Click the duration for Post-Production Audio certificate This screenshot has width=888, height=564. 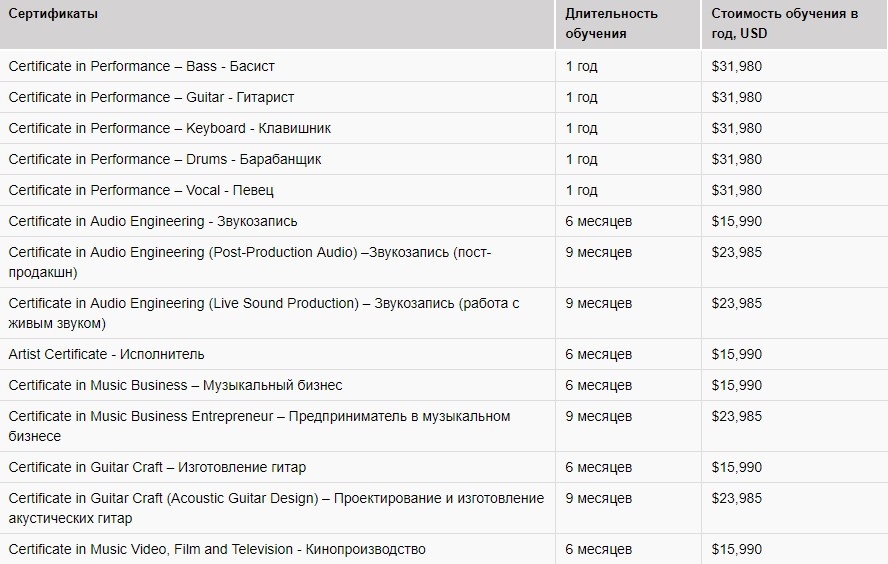[599, 252]
